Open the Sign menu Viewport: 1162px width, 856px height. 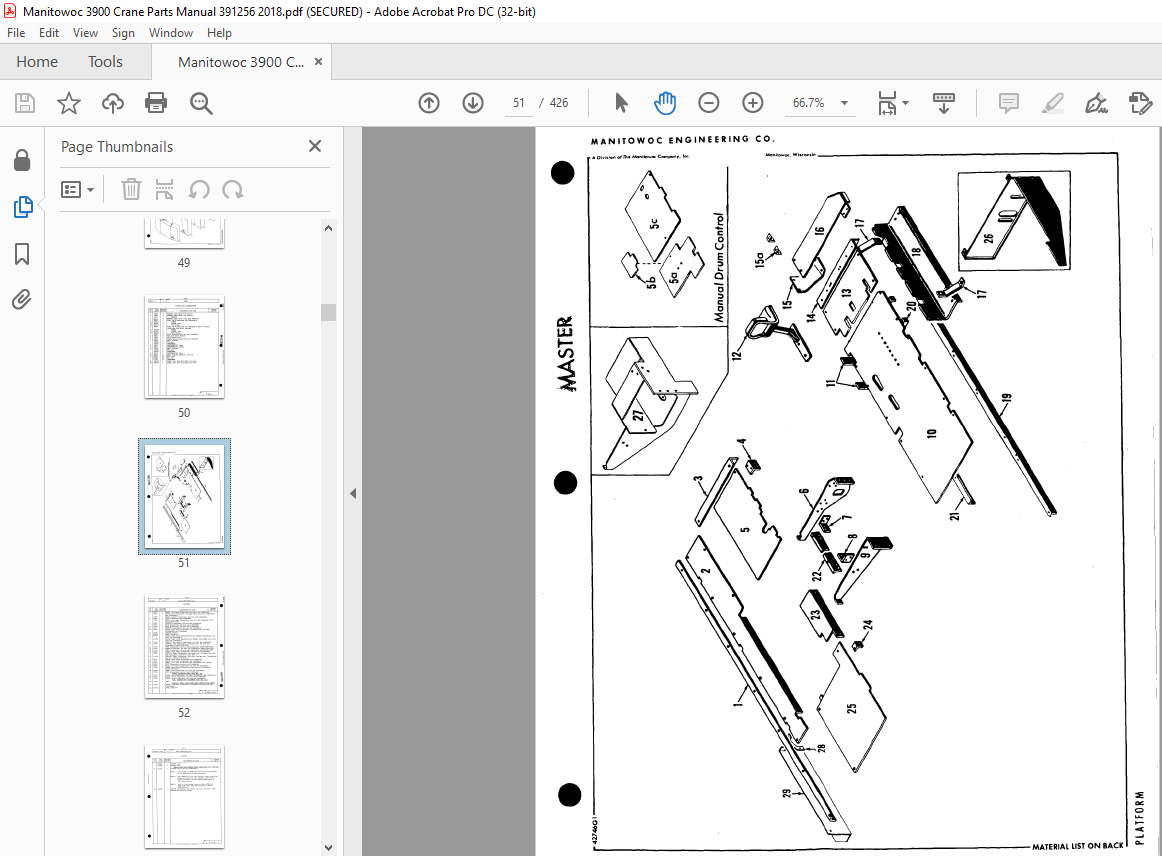tap(123, 33)
